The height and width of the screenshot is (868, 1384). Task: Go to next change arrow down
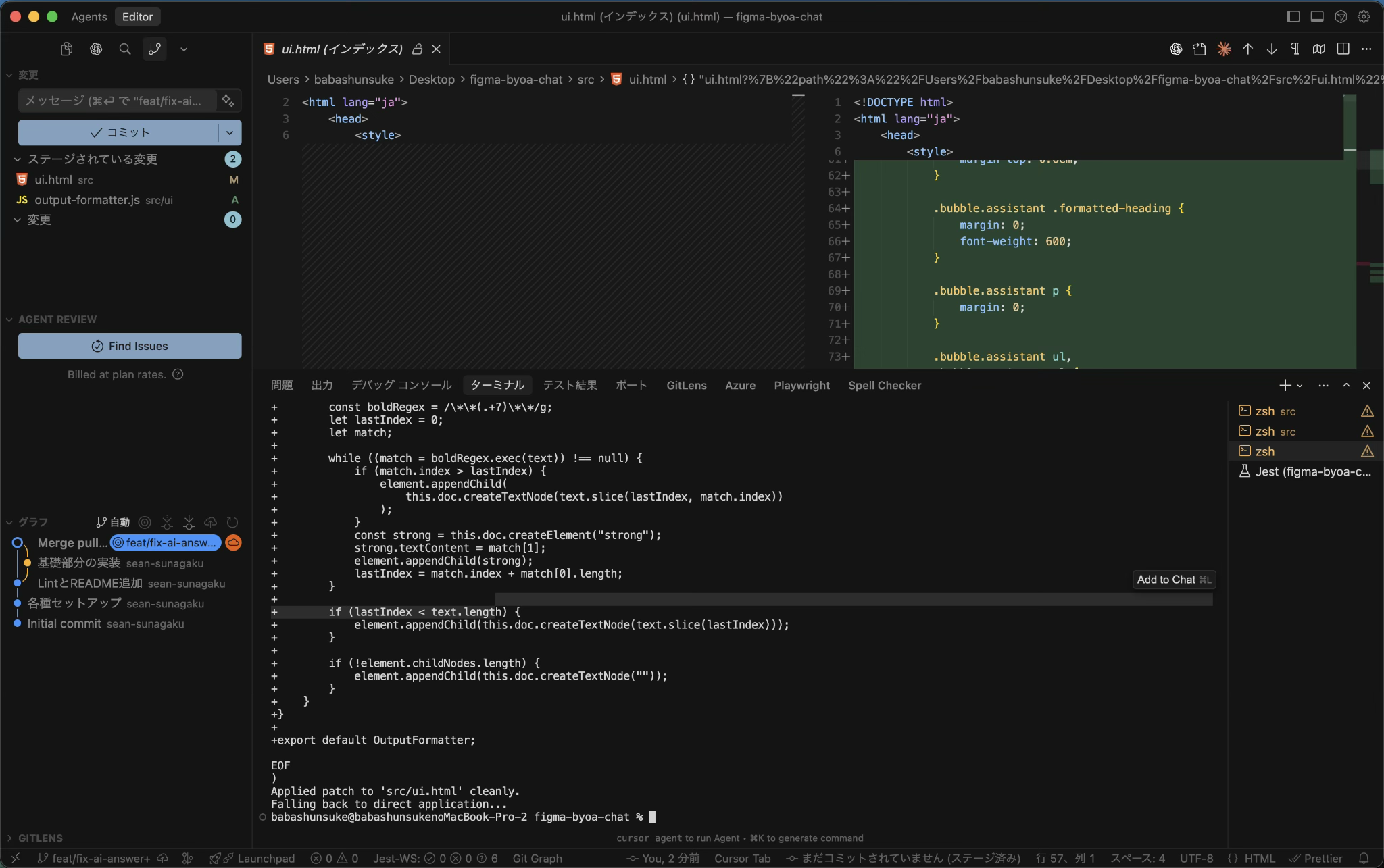pyautogui.click(x=1271, y=49)
